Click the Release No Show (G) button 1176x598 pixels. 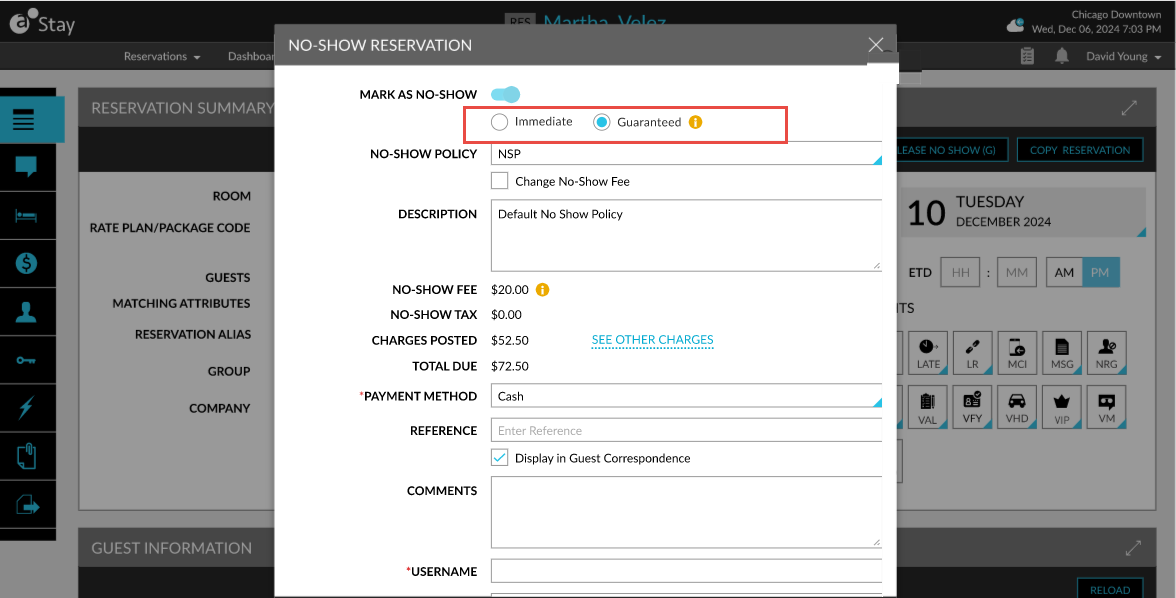coord(952,150)
